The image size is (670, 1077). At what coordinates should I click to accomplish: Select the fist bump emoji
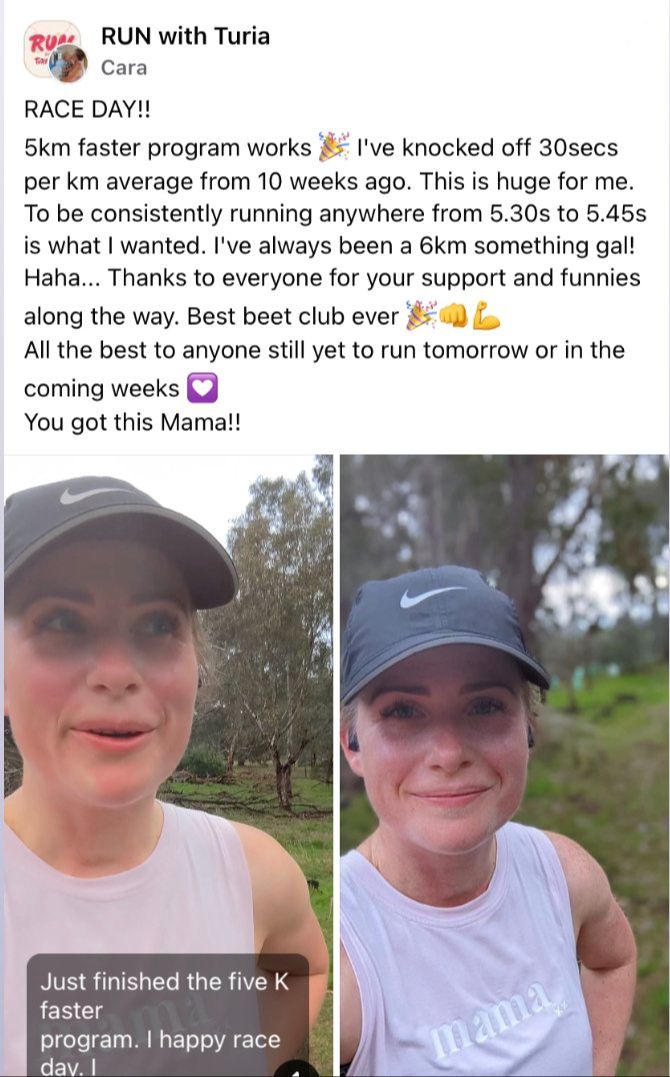[453, 316]
